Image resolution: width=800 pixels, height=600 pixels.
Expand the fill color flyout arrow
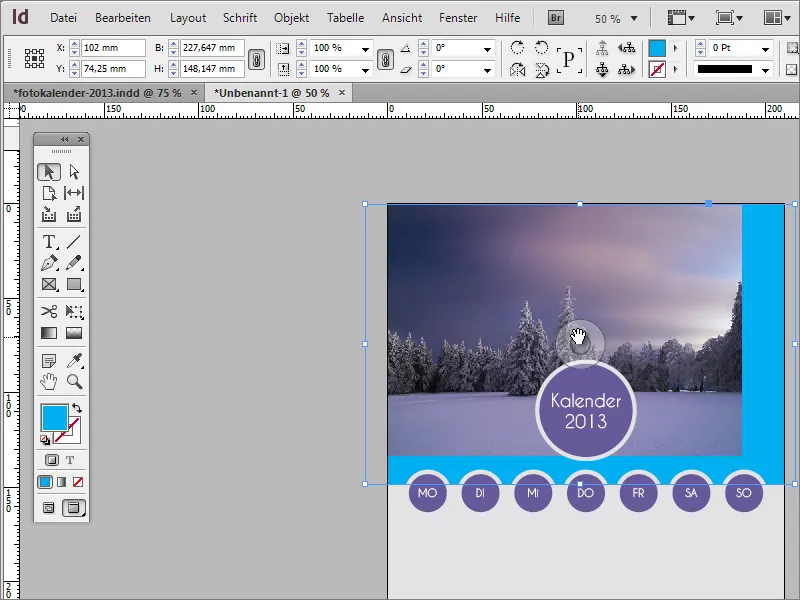[676, 48]
